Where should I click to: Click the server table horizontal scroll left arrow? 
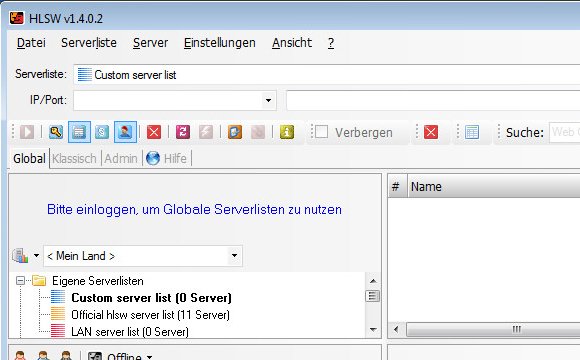point(396,329)
